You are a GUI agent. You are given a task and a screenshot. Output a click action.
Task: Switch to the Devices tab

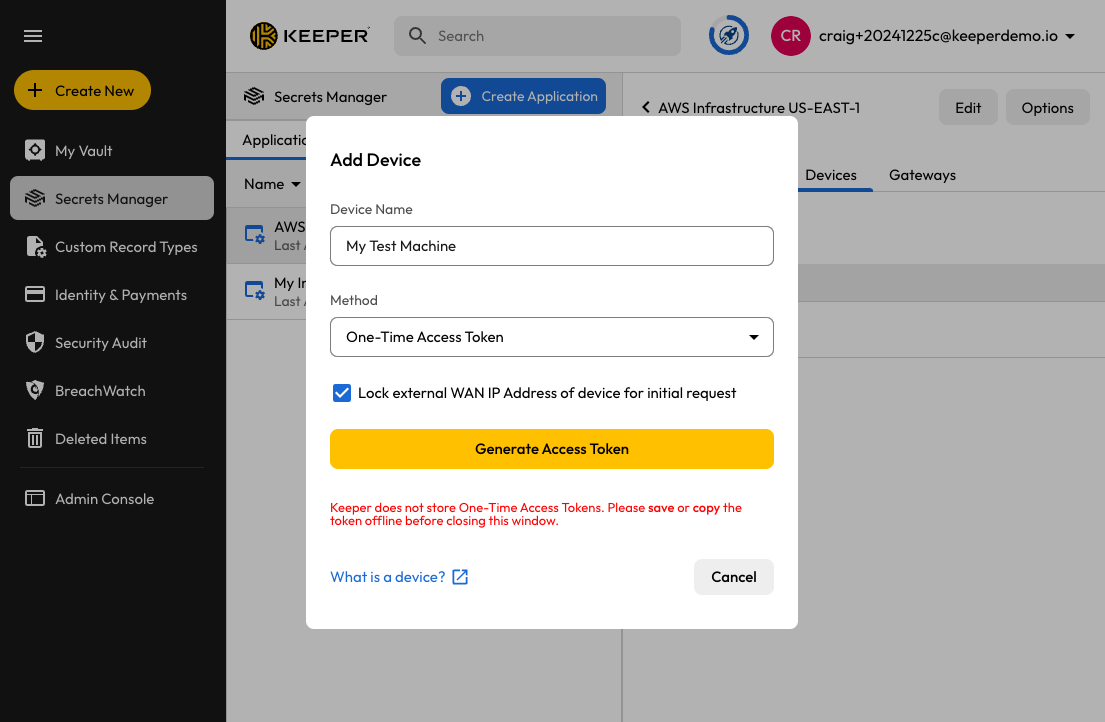point(830,175)
